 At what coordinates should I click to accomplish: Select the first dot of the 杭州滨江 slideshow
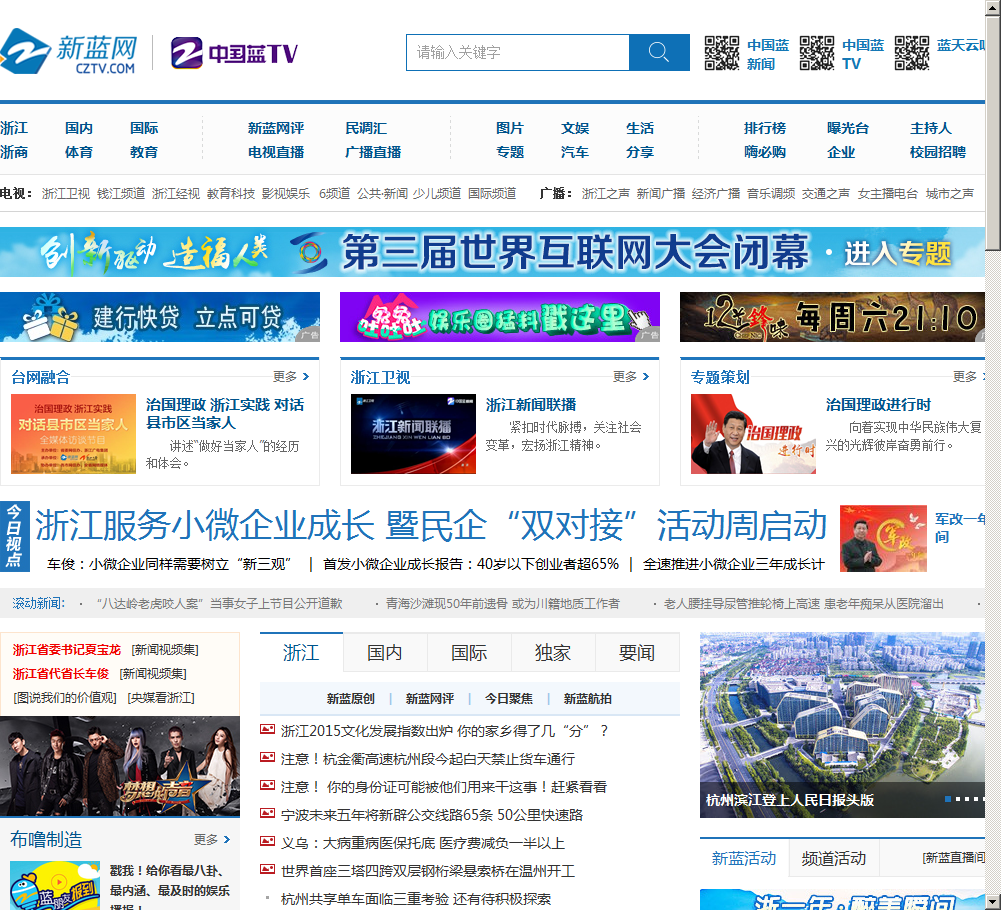tap(948, 799)
